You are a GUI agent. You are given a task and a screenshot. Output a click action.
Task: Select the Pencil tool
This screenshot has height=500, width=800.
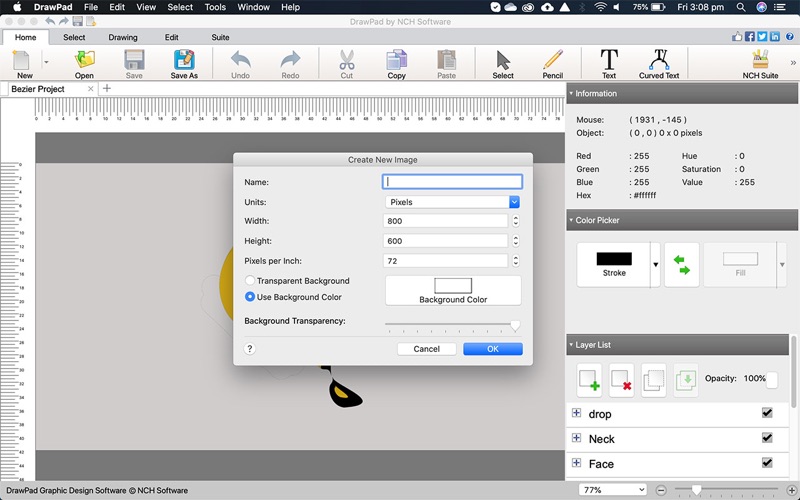point(552,62)
